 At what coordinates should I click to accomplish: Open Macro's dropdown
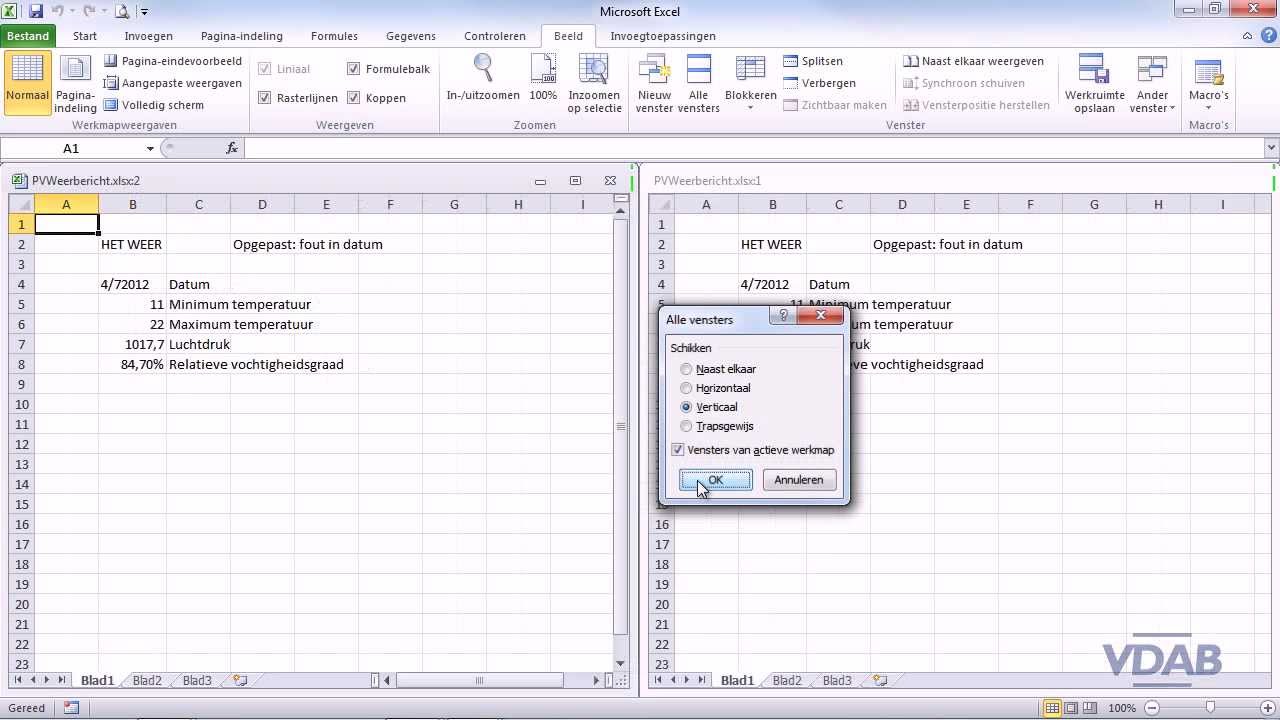[x=1208, y=83]
